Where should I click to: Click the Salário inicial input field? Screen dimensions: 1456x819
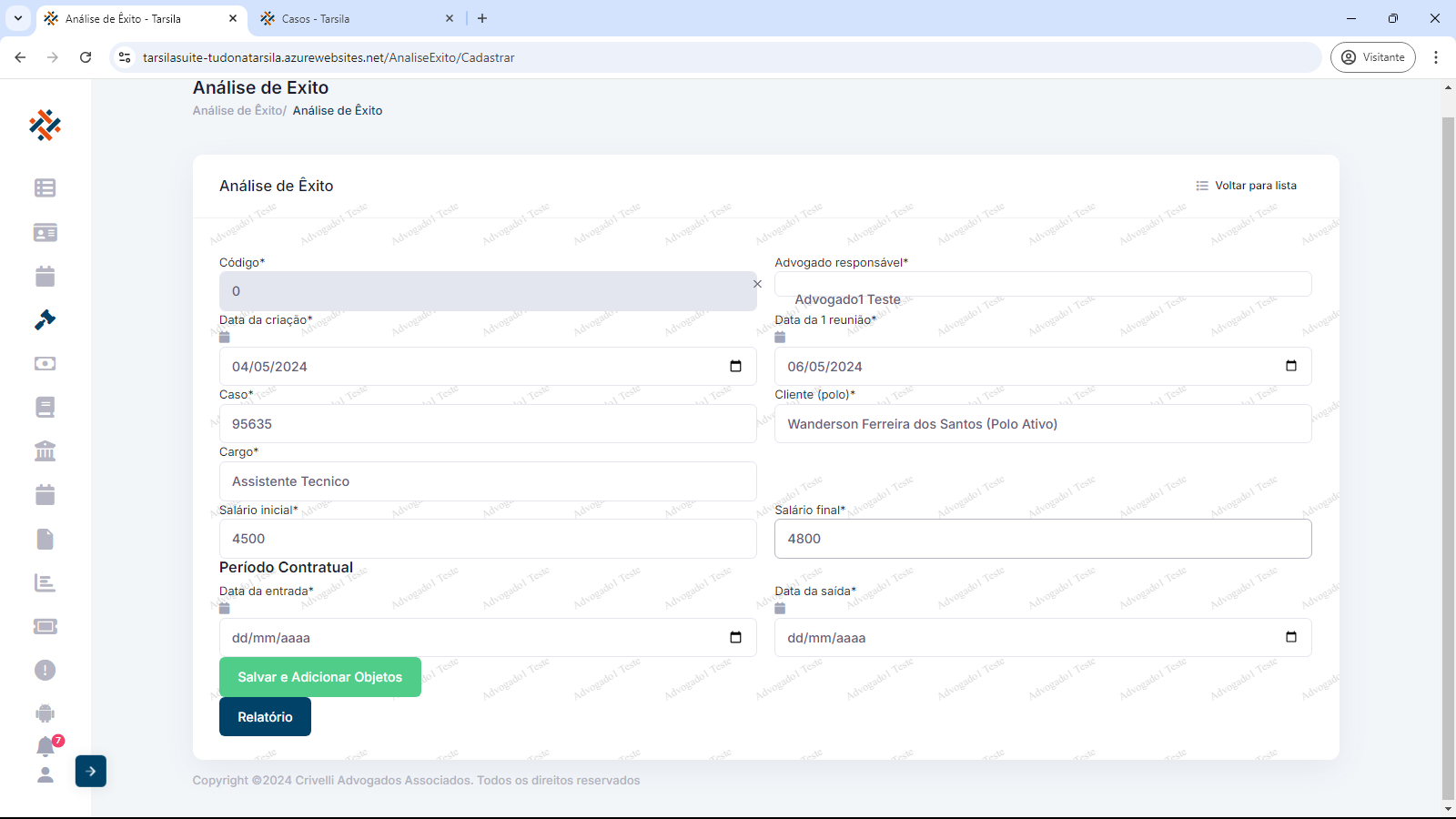487,539
